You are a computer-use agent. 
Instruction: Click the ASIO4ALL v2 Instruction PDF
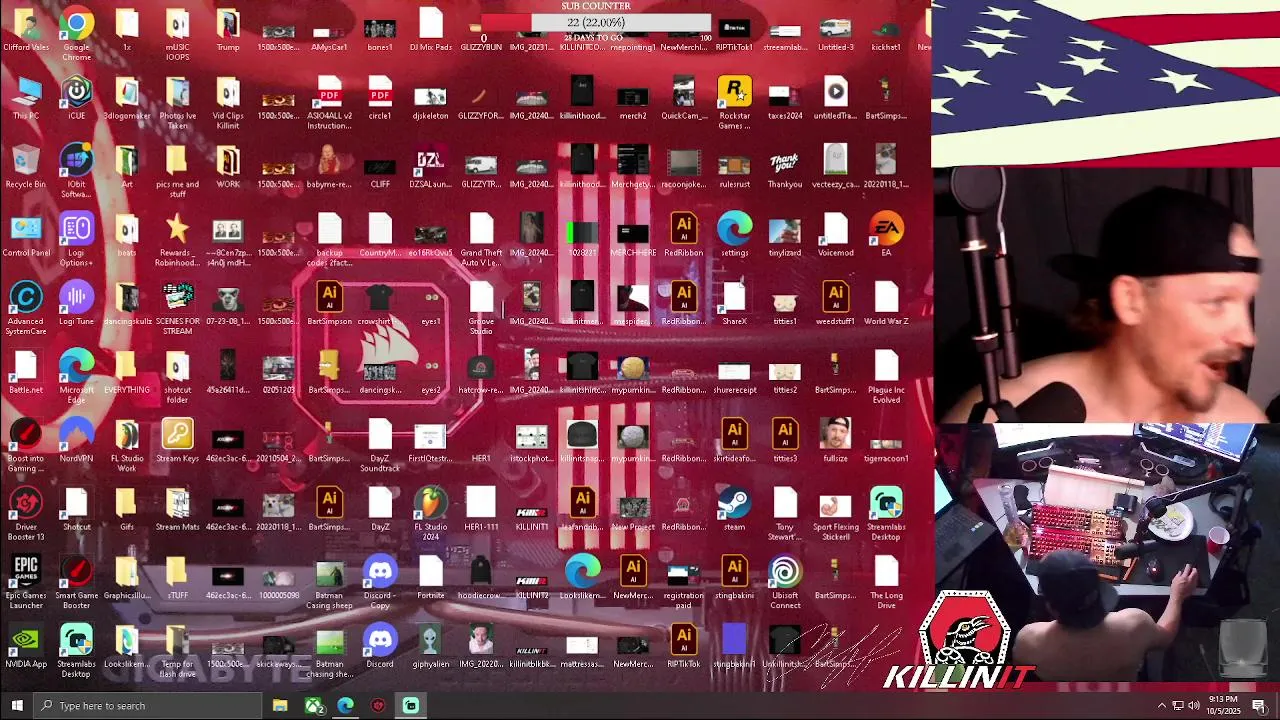tap(329, 101)
